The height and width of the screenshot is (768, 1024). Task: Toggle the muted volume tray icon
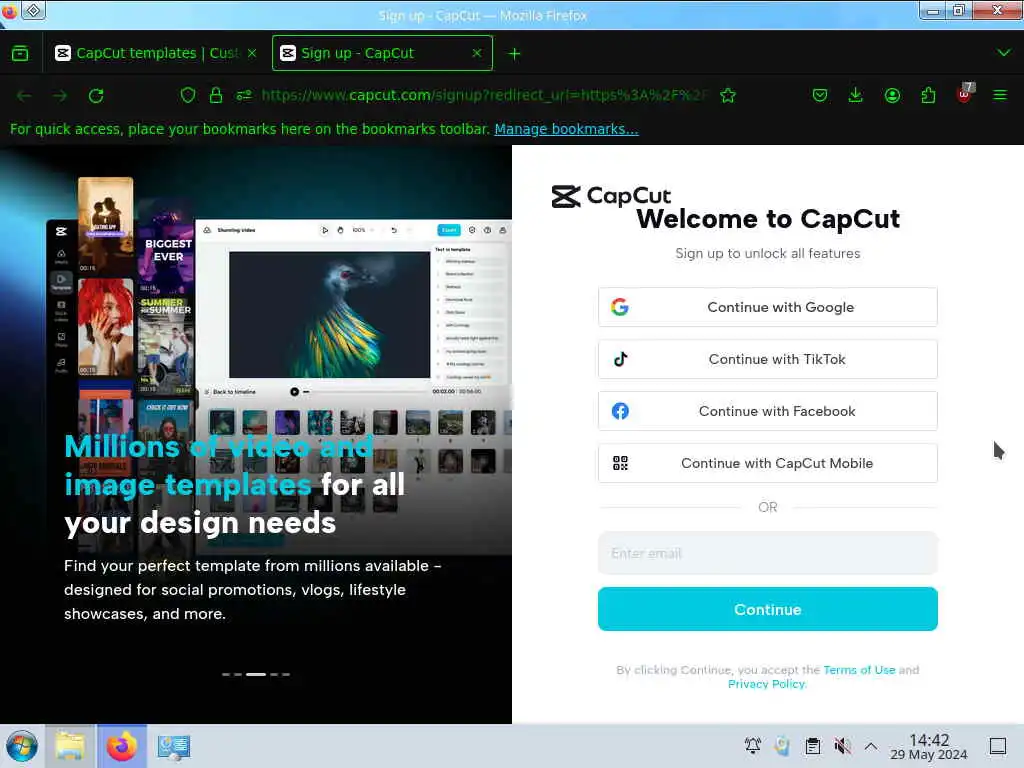point(842,745)
